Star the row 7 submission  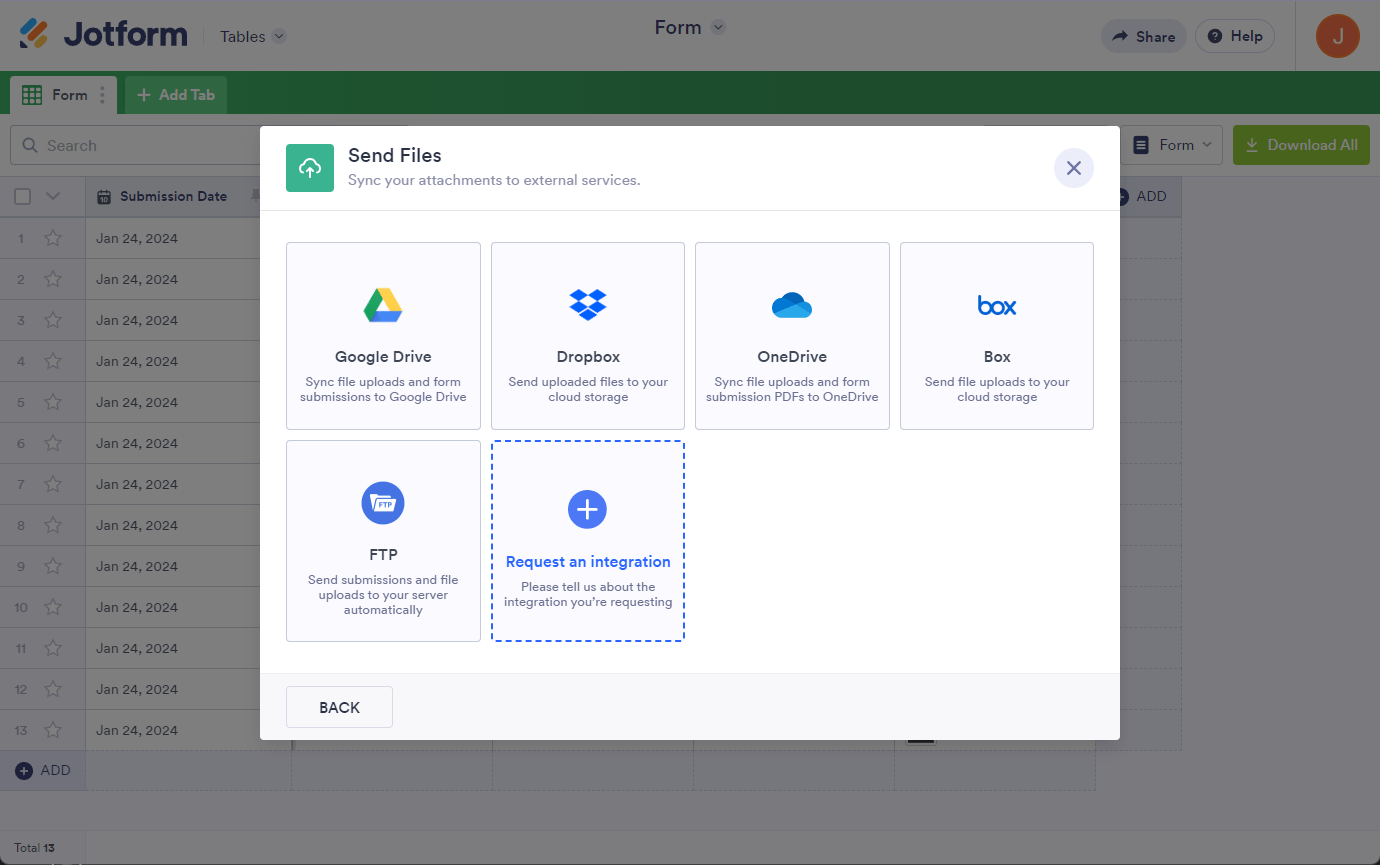click(x=53, y=485)
